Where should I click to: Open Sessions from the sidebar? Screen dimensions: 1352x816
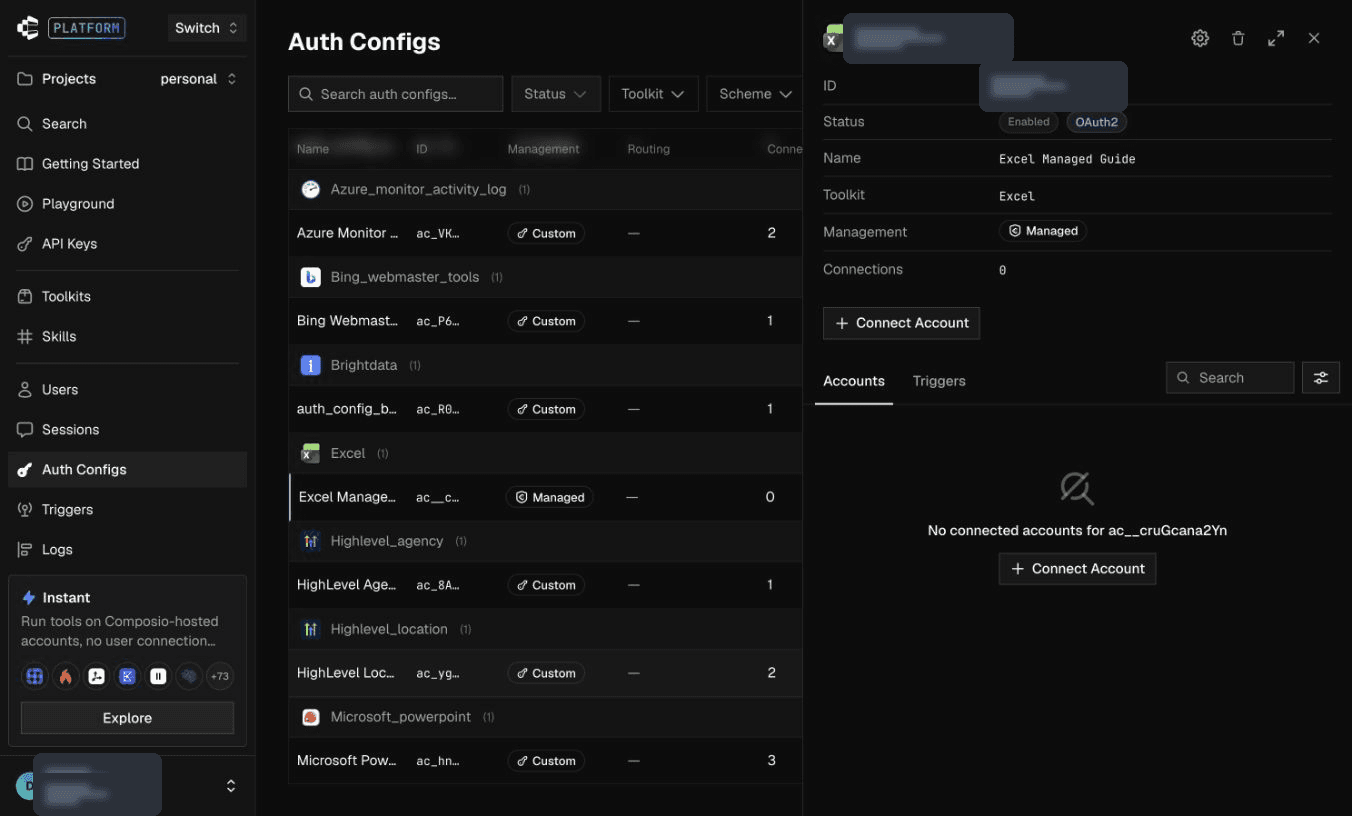128,429
